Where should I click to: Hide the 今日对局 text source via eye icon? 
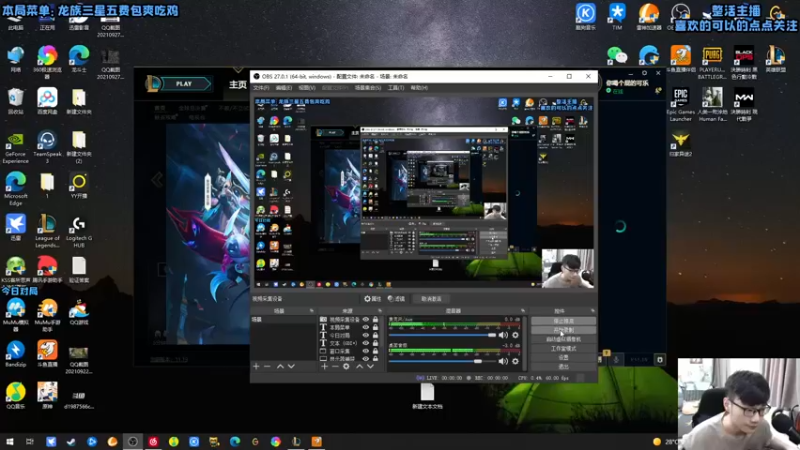(x=365, y=335)
